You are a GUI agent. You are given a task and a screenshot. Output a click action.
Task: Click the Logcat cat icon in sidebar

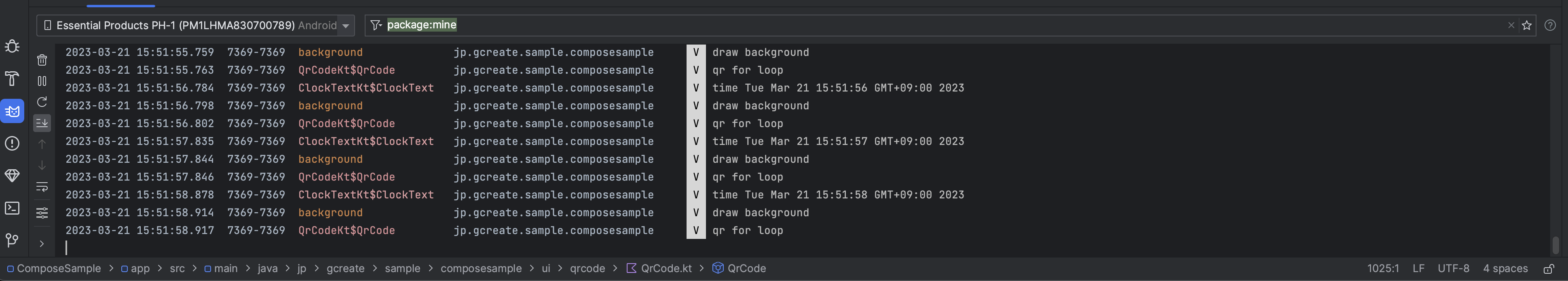pos(12,111)
